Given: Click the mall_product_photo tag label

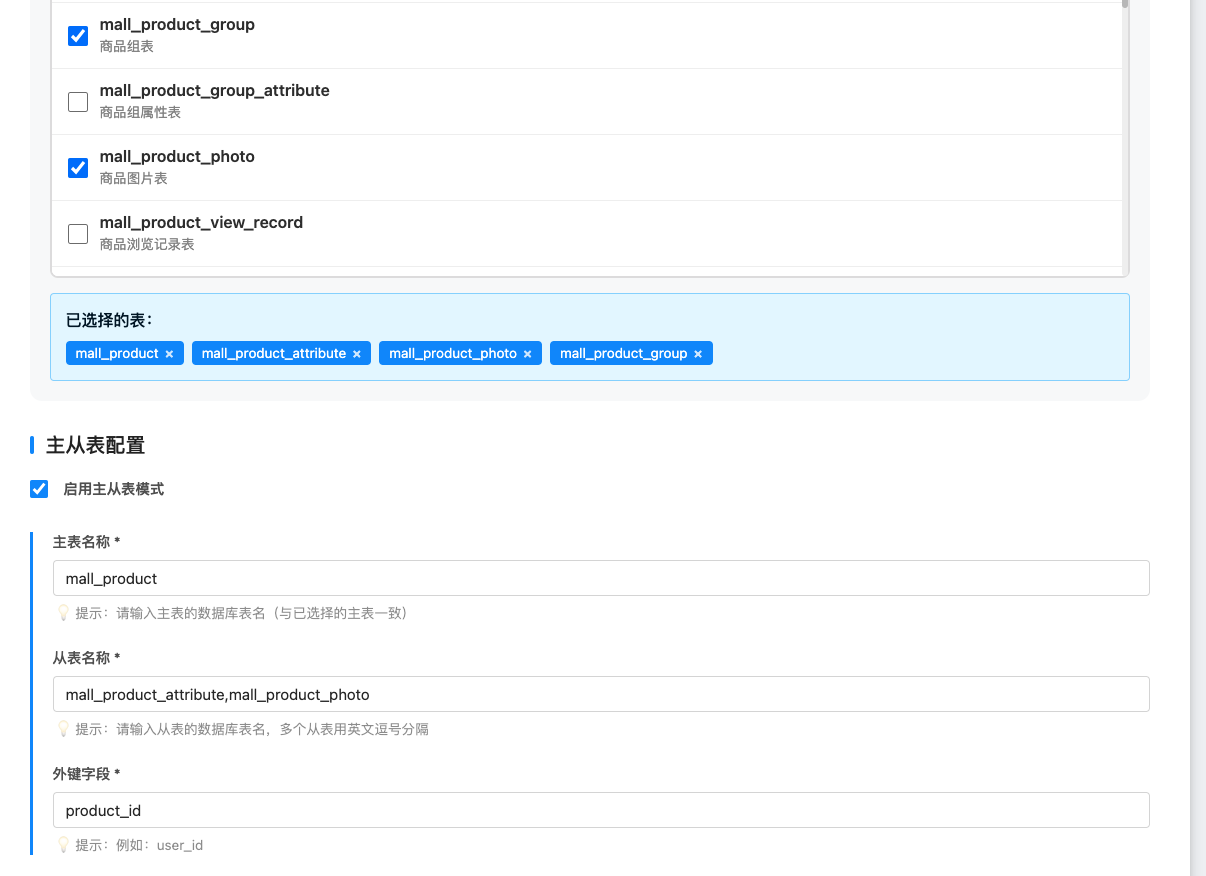Looking at the screenshot, I should [x=452, y=354].
